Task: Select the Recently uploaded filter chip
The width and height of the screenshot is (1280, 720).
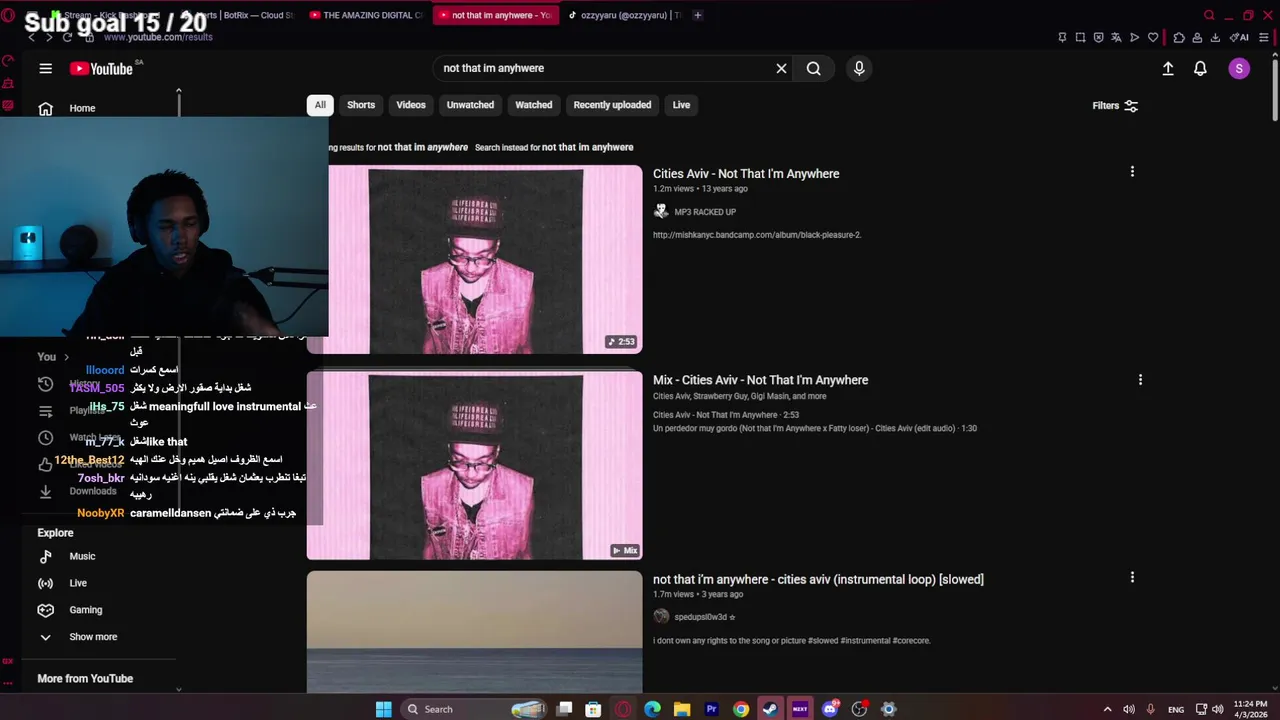Action: [612, 105]
